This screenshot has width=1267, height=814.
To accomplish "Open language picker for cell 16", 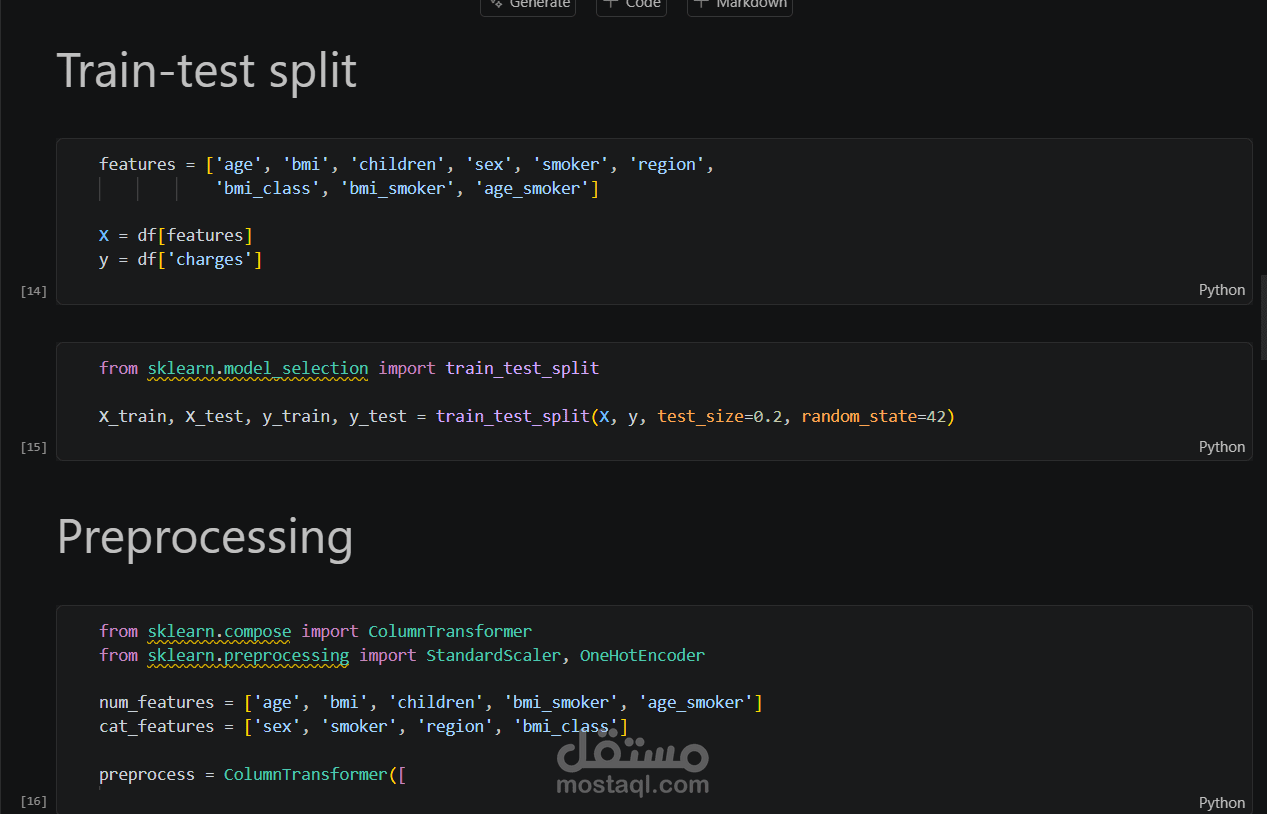I will pos(1222,803).
